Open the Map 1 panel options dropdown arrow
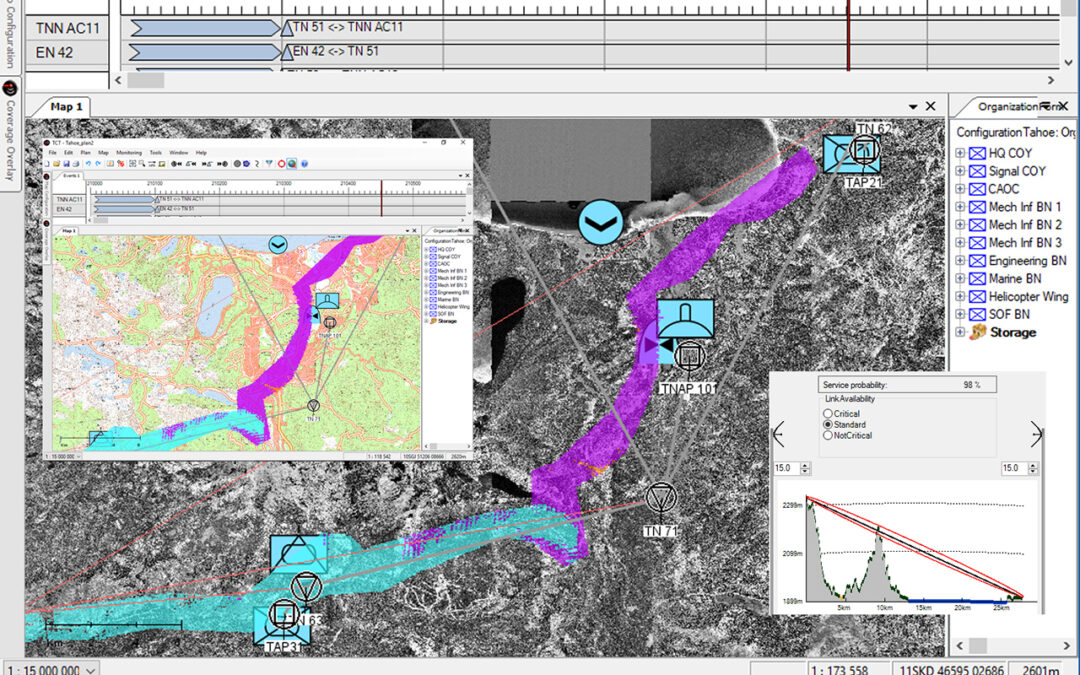 [913, 107]
